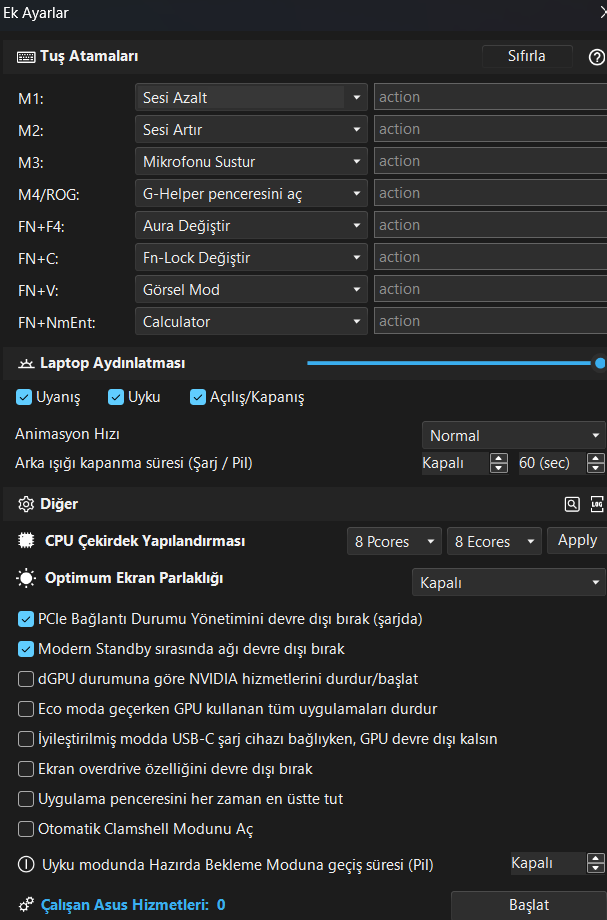The height and width of the screenshot is (920, 607).
Task: Click the Pil backlight 60 (sec) spinner
Action: (561, 463)
